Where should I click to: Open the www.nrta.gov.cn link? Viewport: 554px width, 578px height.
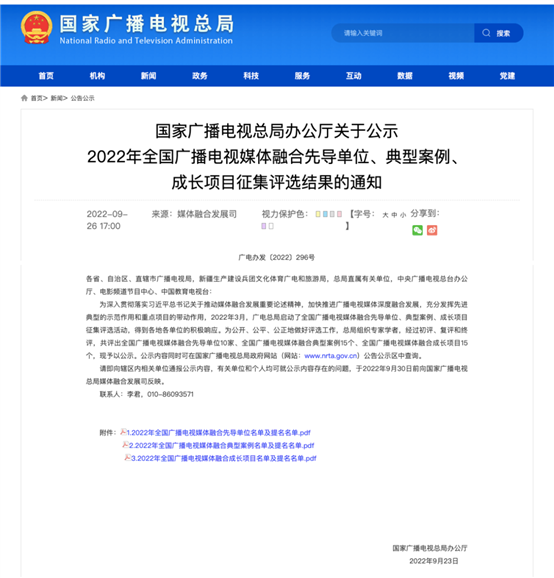point(331,356)
